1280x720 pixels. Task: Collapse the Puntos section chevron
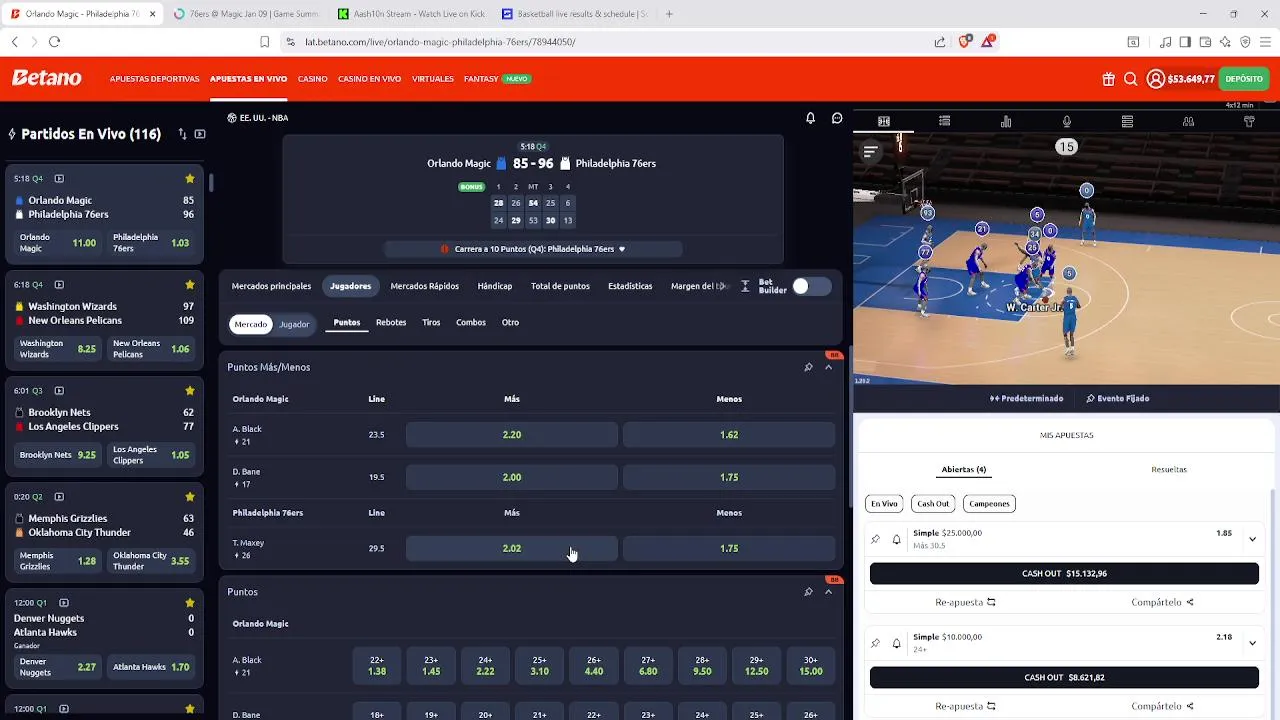click(x=828, y=592)
